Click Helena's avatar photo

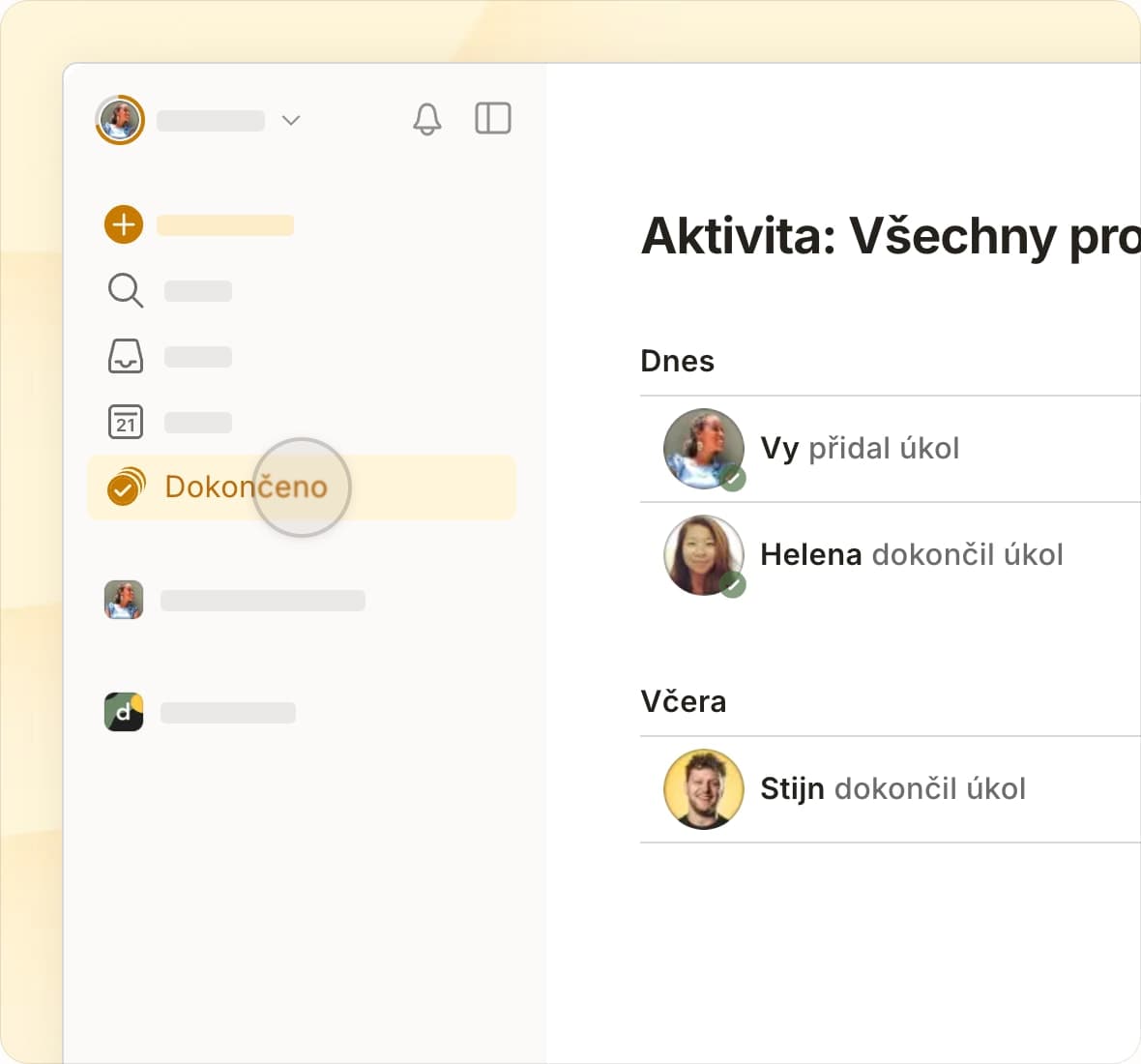point(703,554)
